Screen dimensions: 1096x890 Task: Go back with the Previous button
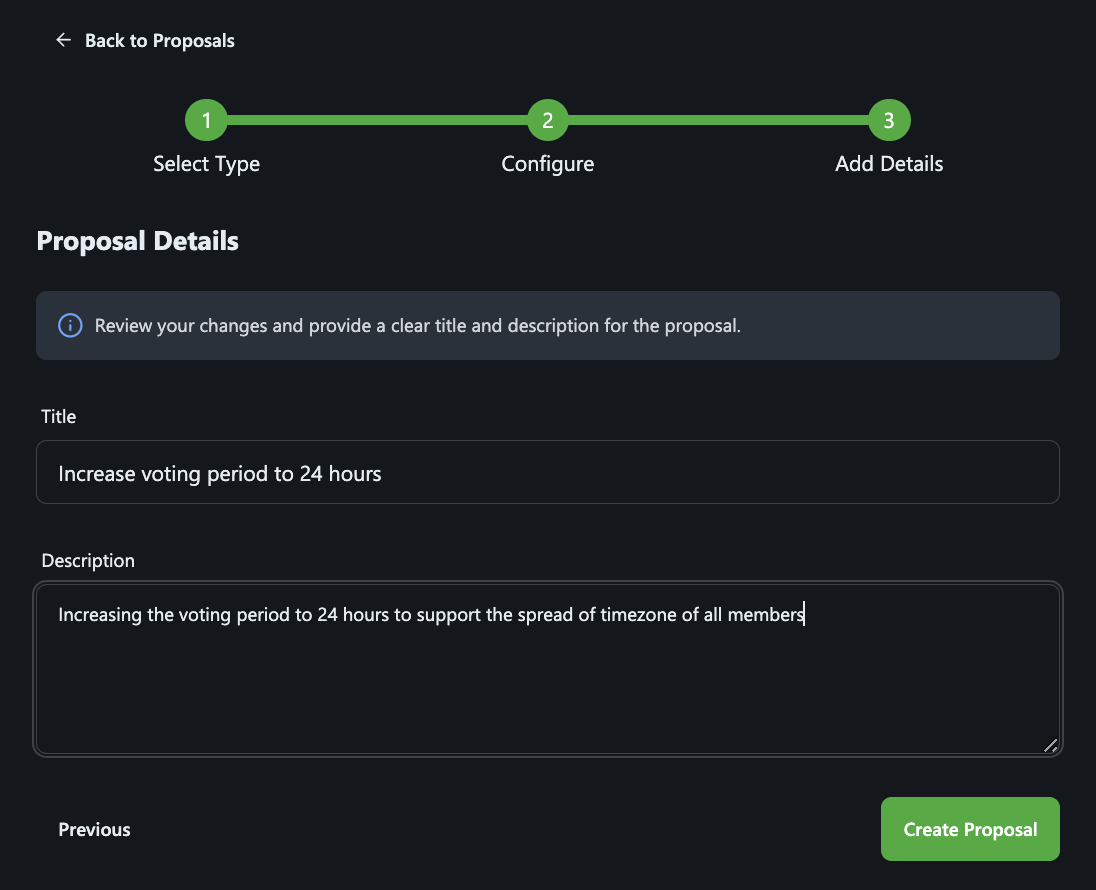point(94,829)
